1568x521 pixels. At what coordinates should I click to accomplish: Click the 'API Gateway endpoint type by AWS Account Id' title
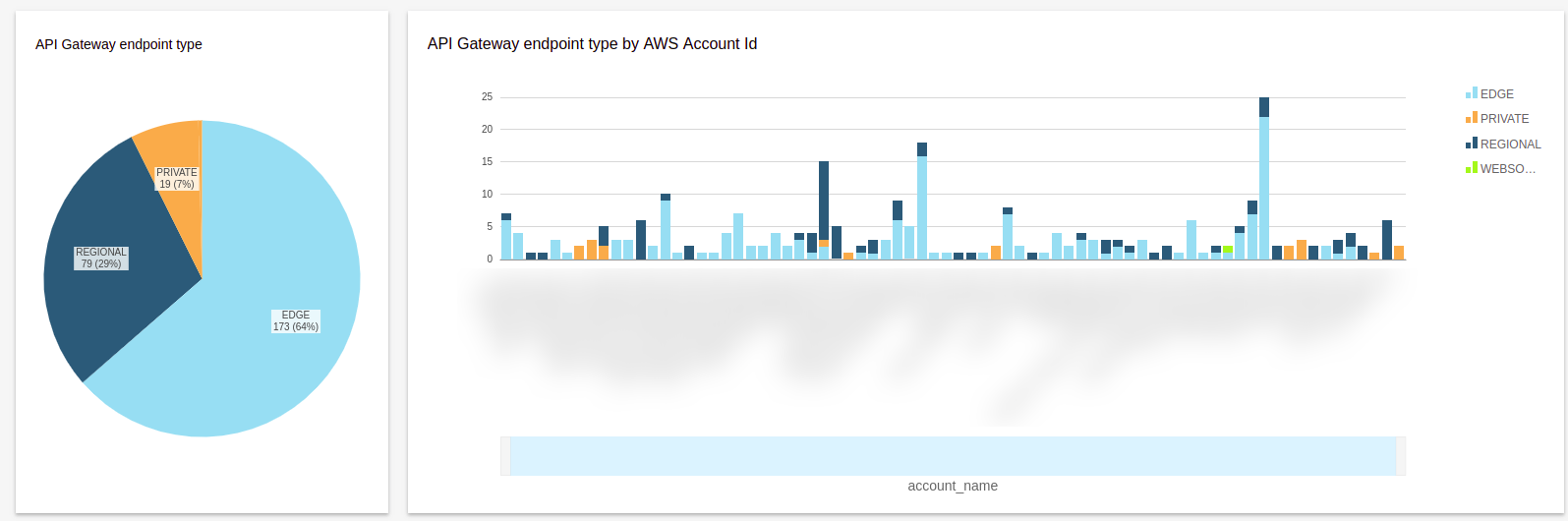pos(592,43)
